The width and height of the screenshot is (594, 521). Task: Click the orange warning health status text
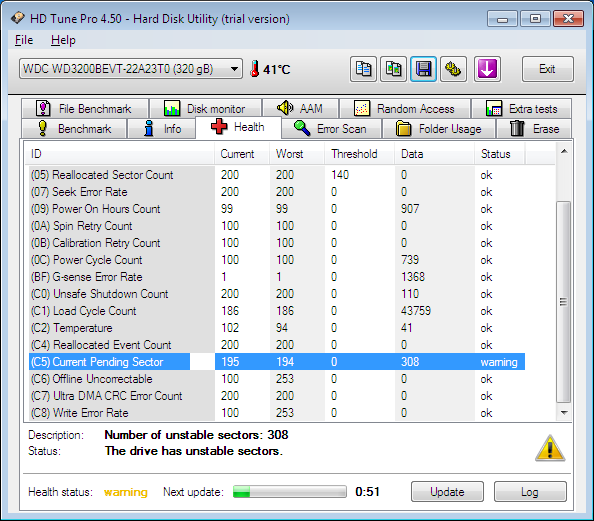[126, 492]
